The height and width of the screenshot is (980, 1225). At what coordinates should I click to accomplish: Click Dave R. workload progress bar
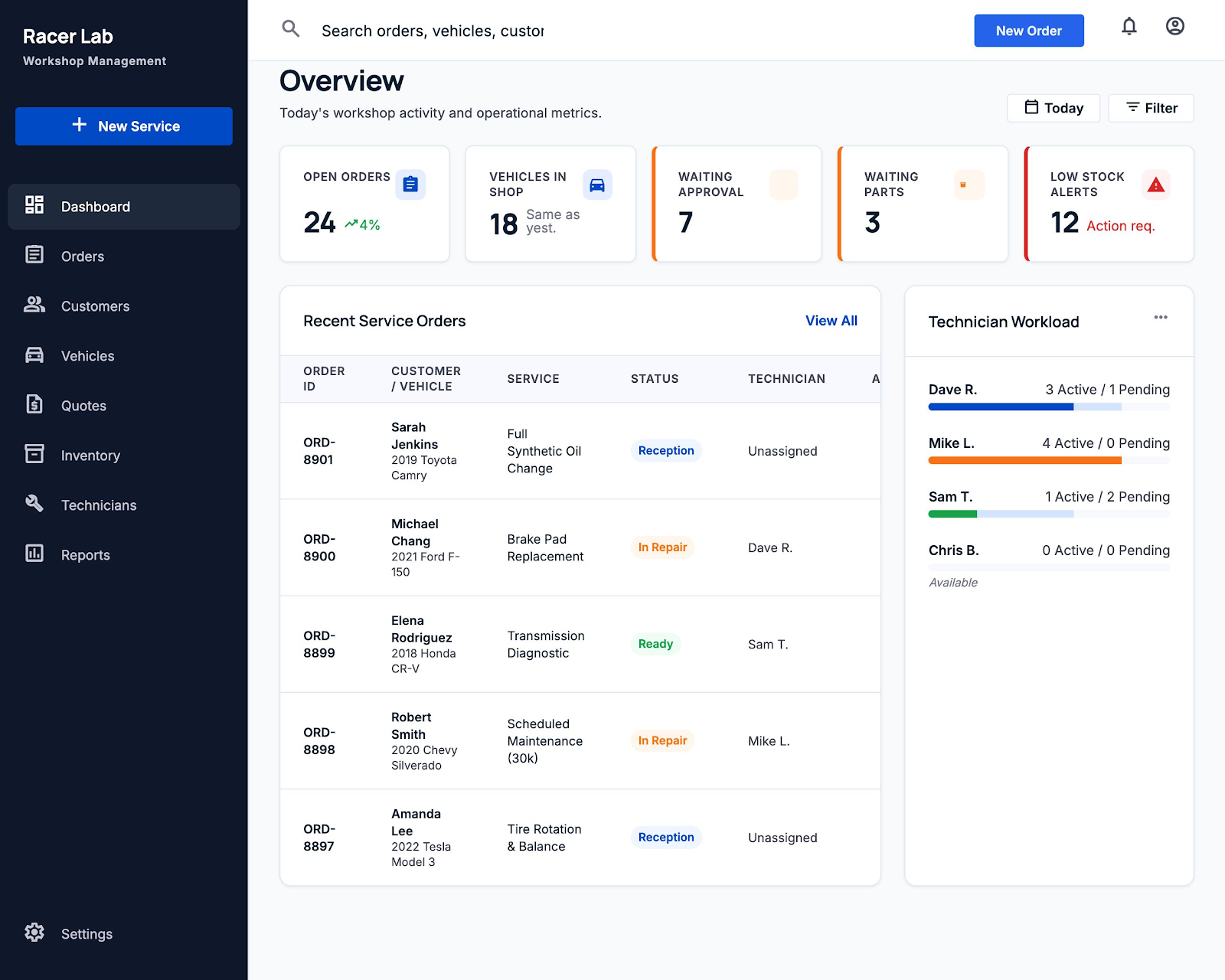tap(1049, 407)
